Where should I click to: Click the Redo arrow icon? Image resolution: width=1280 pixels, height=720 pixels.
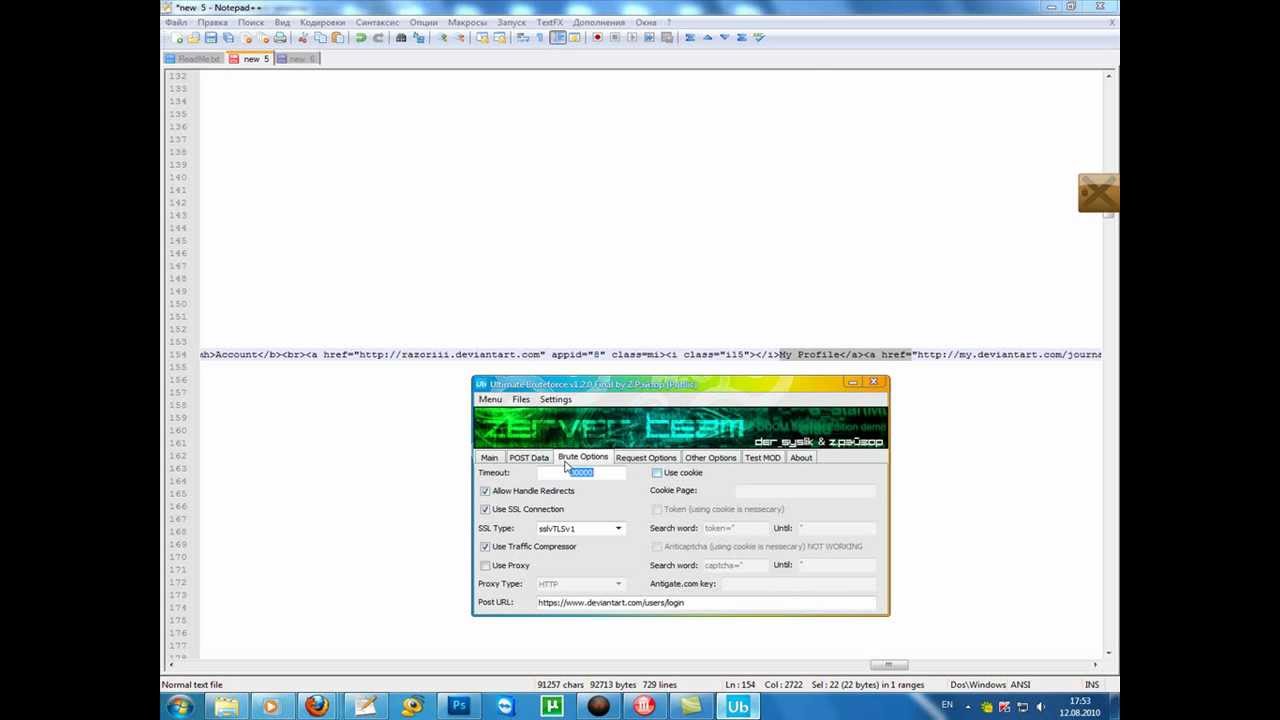379,38
